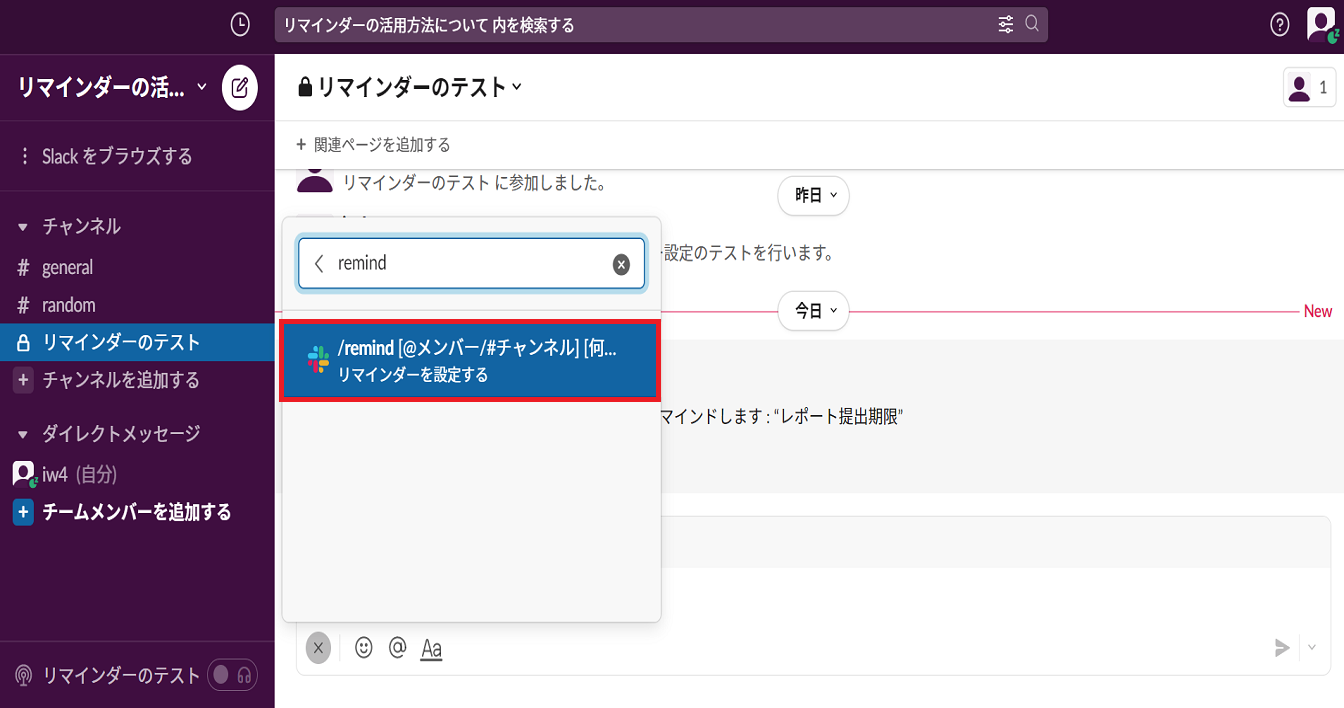Toggle the huddle headphones switch
Image resolution: width=1344 pixels, height=708 pixels.
tap(232, 676)
